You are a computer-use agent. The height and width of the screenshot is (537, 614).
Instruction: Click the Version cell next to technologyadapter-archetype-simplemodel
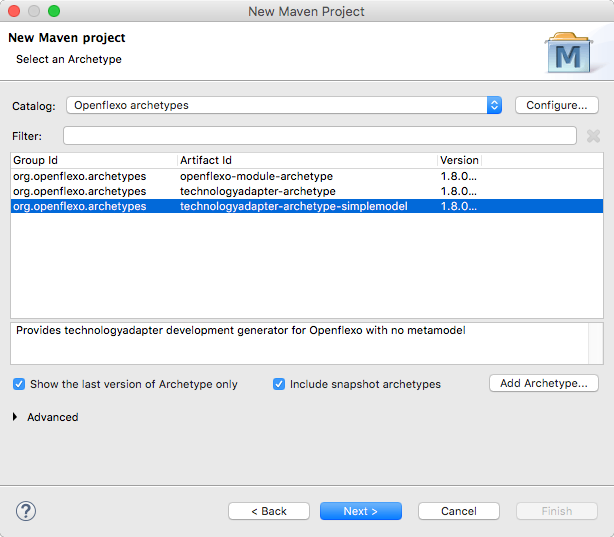click(459, 206)
